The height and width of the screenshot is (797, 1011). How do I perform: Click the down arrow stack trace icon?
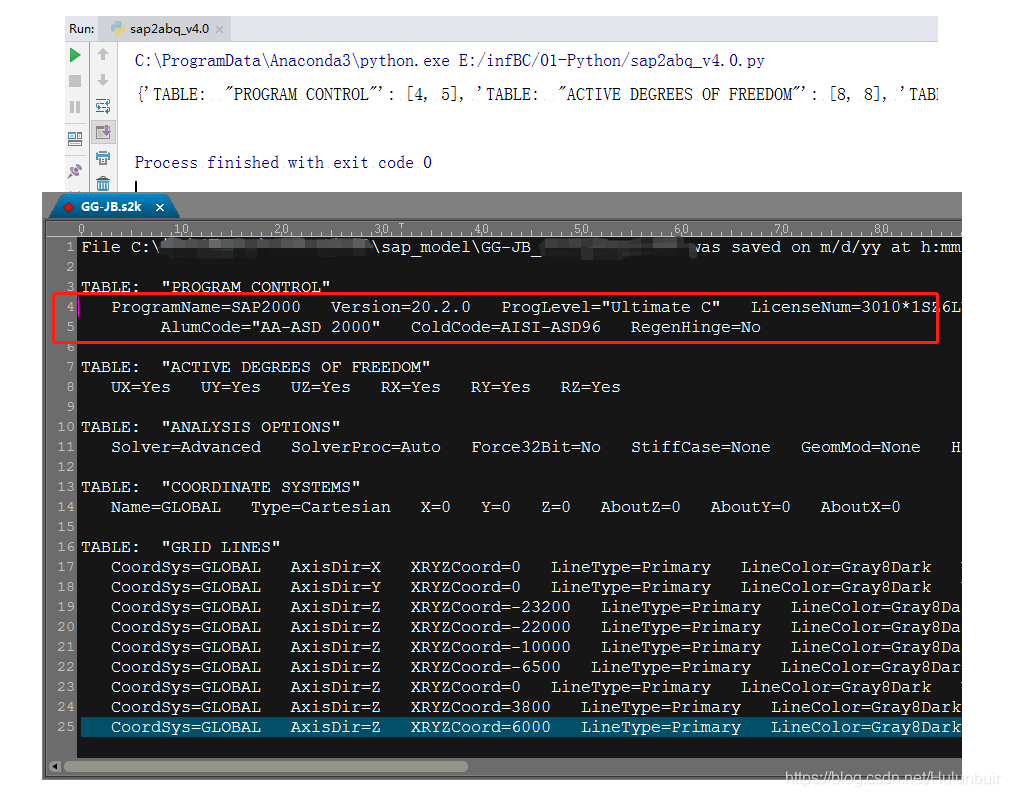(x=103, y=80)
